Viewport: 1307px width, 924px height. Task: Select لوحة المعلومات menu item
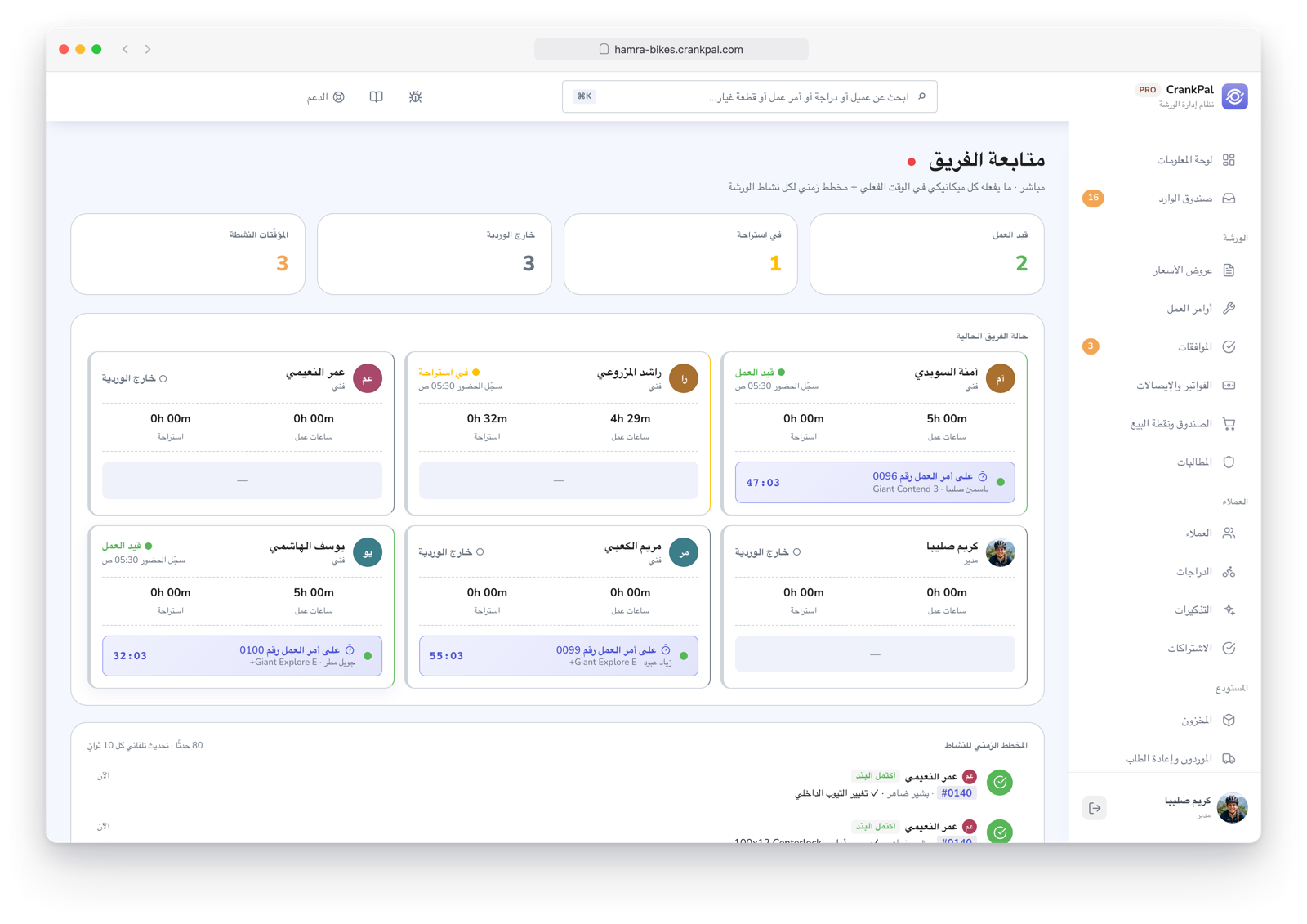1166,160
